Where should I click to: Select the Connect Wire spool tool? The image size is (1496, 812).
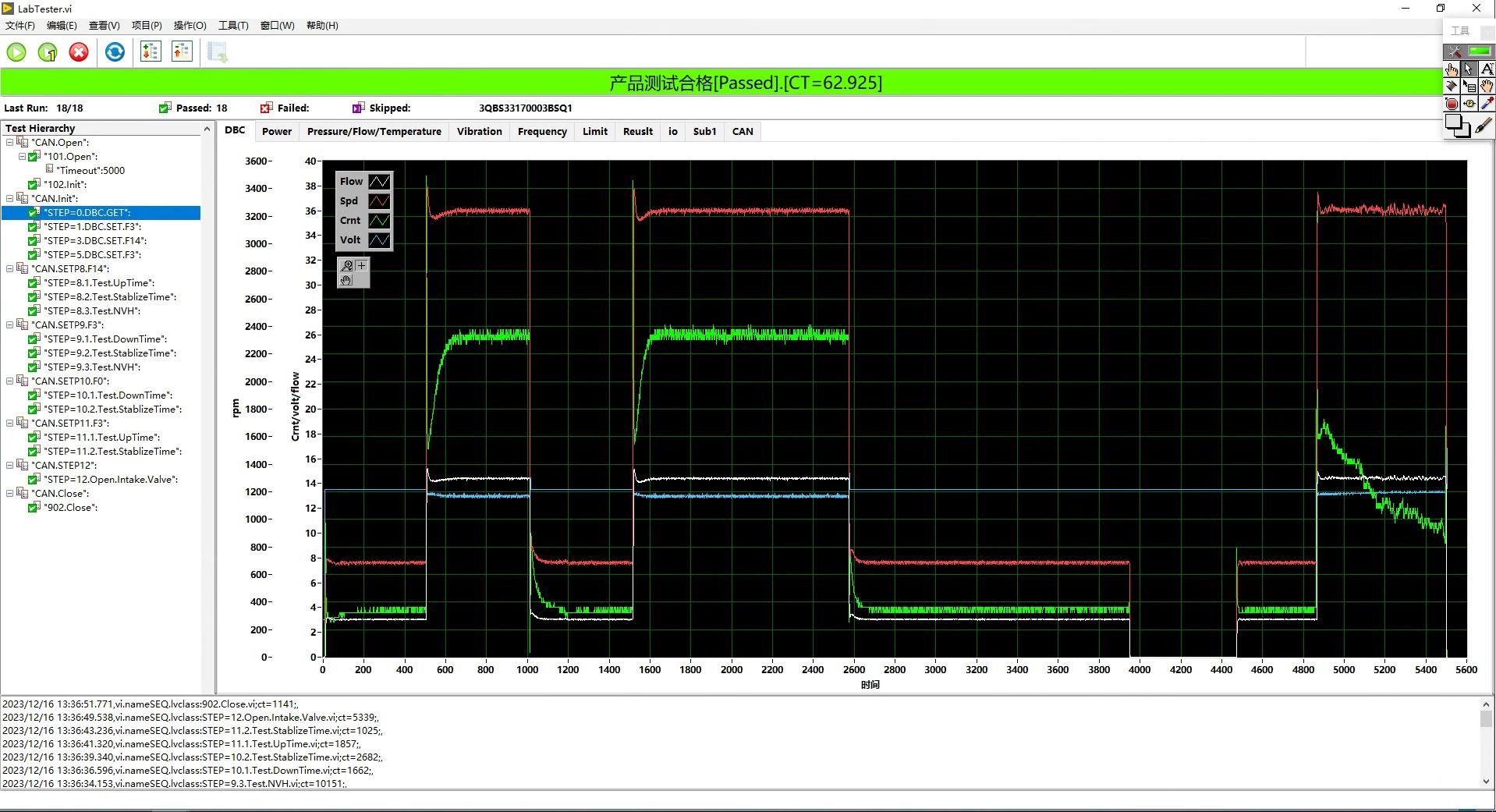(1452, 86)
